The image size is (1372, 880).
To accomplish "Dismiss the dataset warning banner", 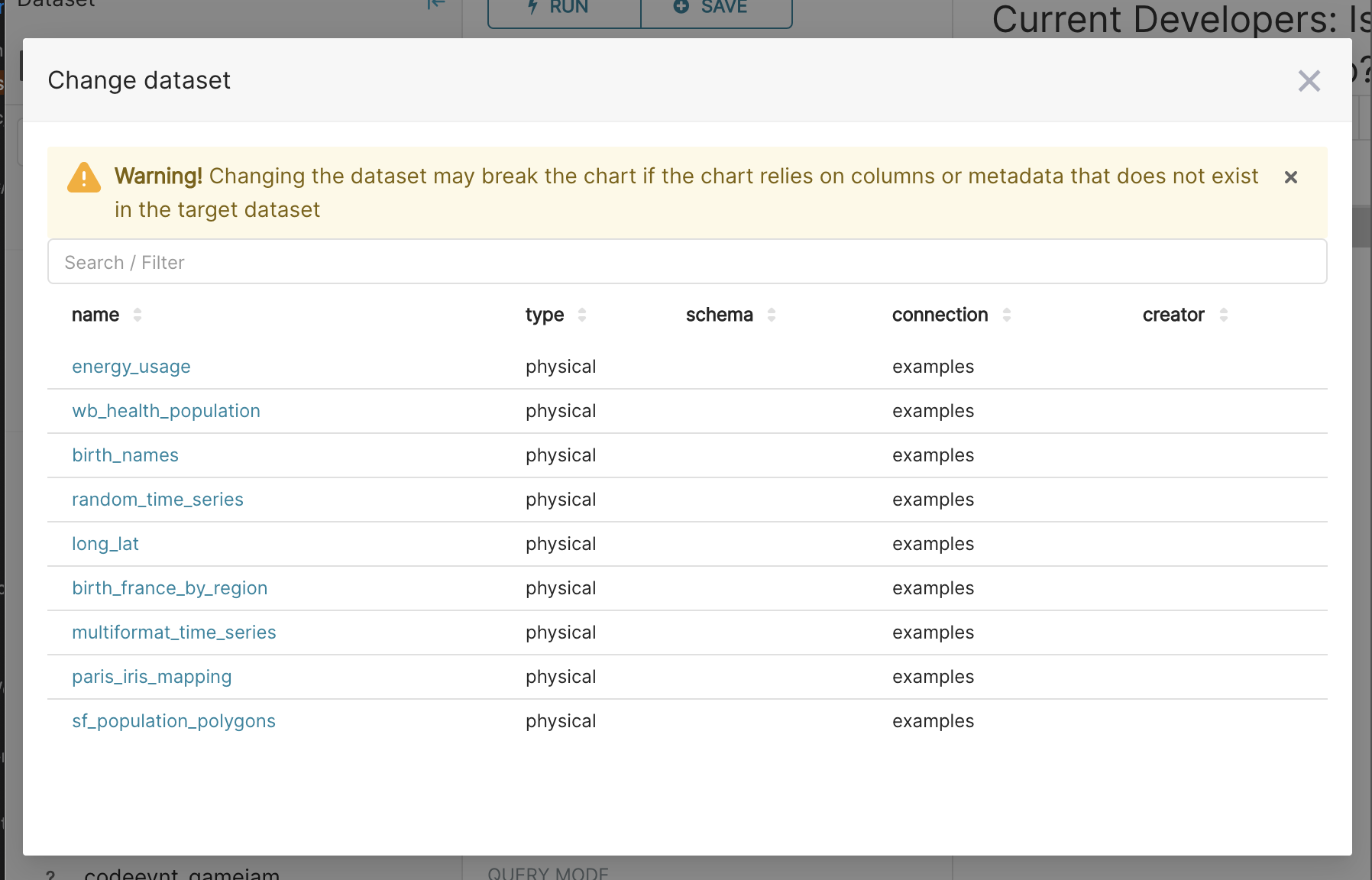I will click(x=1291, y=177).
